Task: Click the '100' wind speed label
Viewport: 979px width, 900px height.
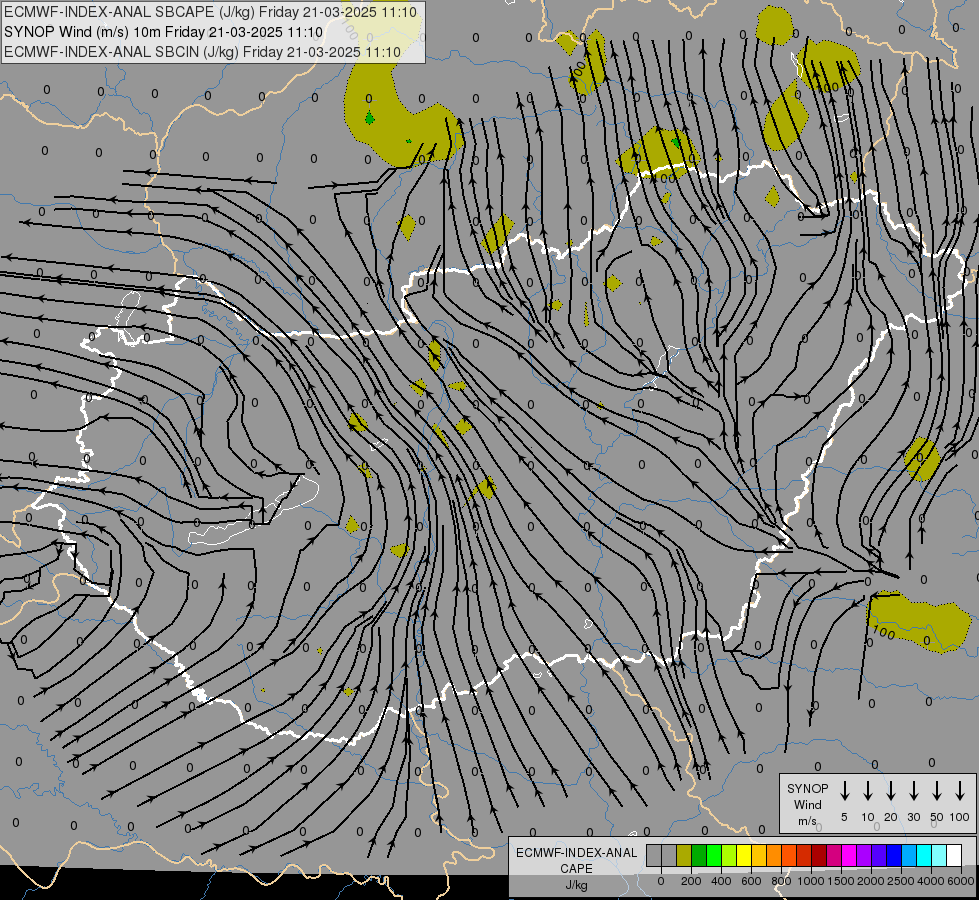Action: pyautogui.click(x=960, y=817)
